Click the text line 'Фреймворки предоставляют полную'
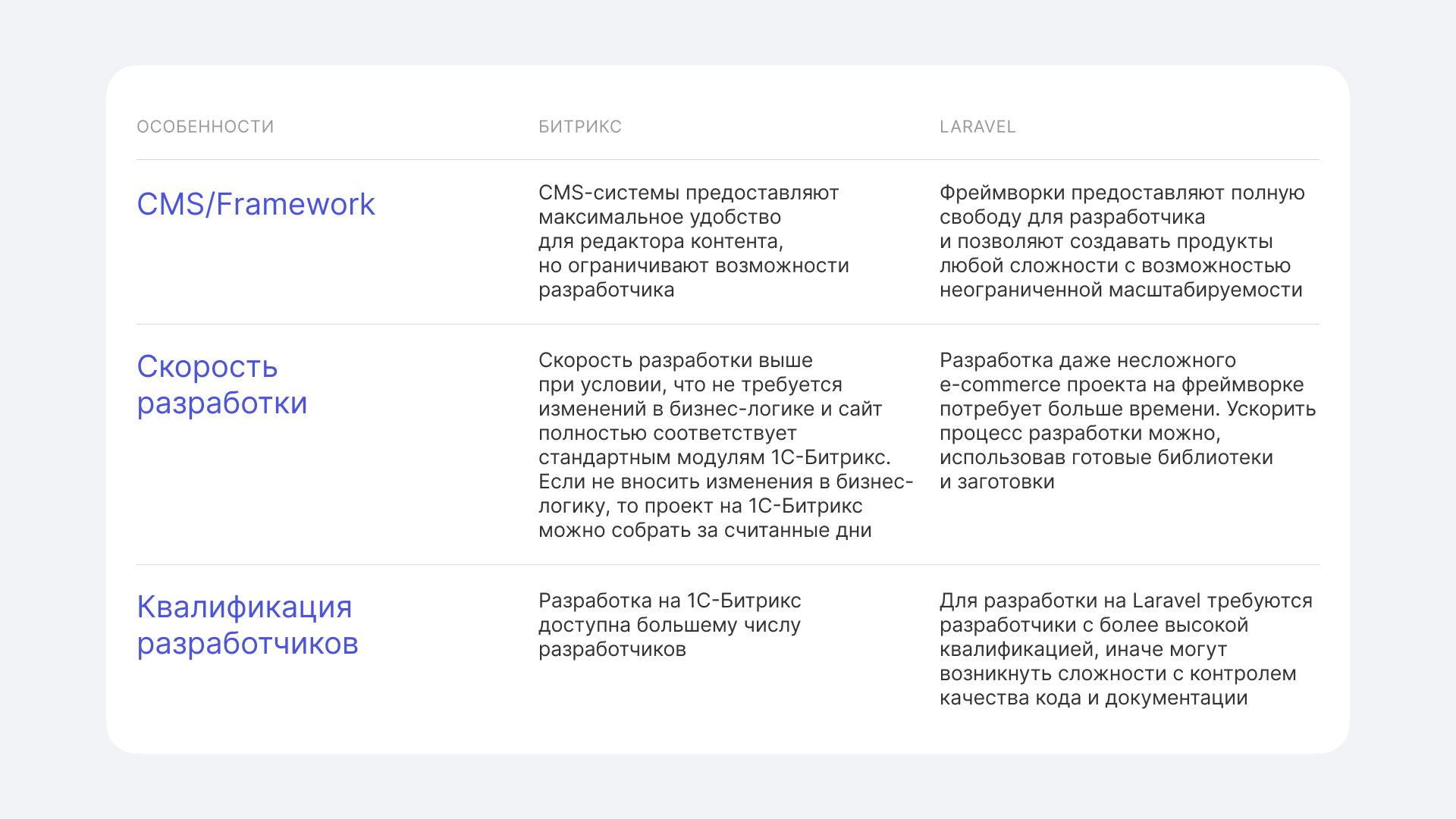This screenshot has height=819, width=1456. tap(1122, 193)
